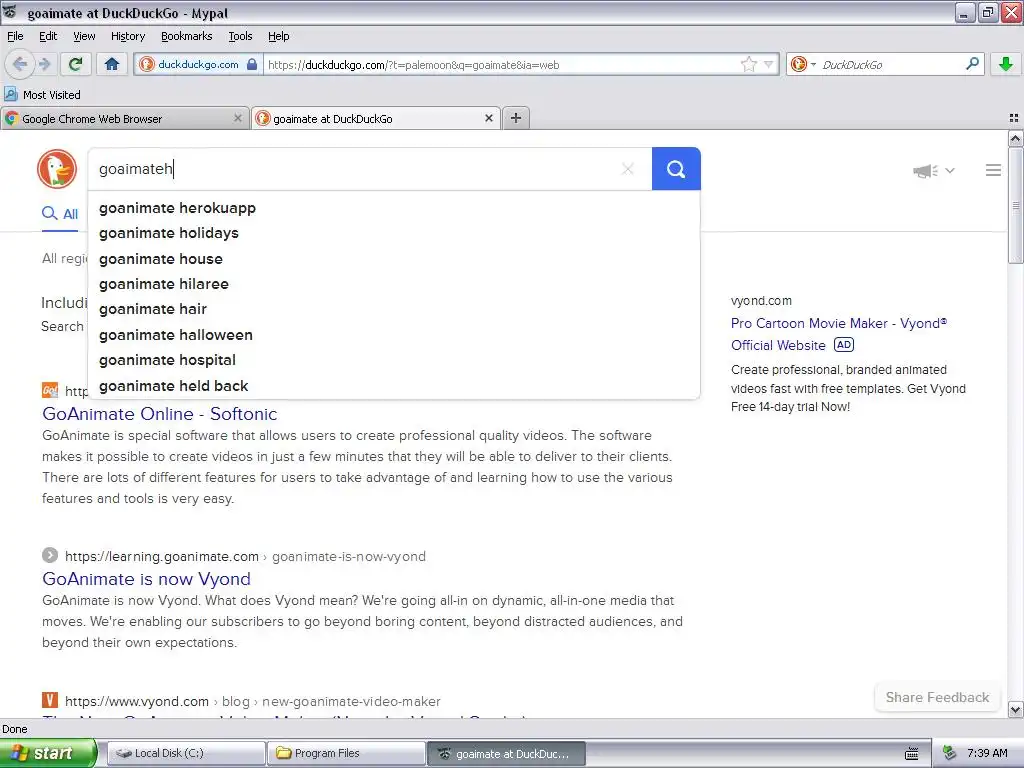Switch to Google Chrome Web Browser tab

(124, 118)
